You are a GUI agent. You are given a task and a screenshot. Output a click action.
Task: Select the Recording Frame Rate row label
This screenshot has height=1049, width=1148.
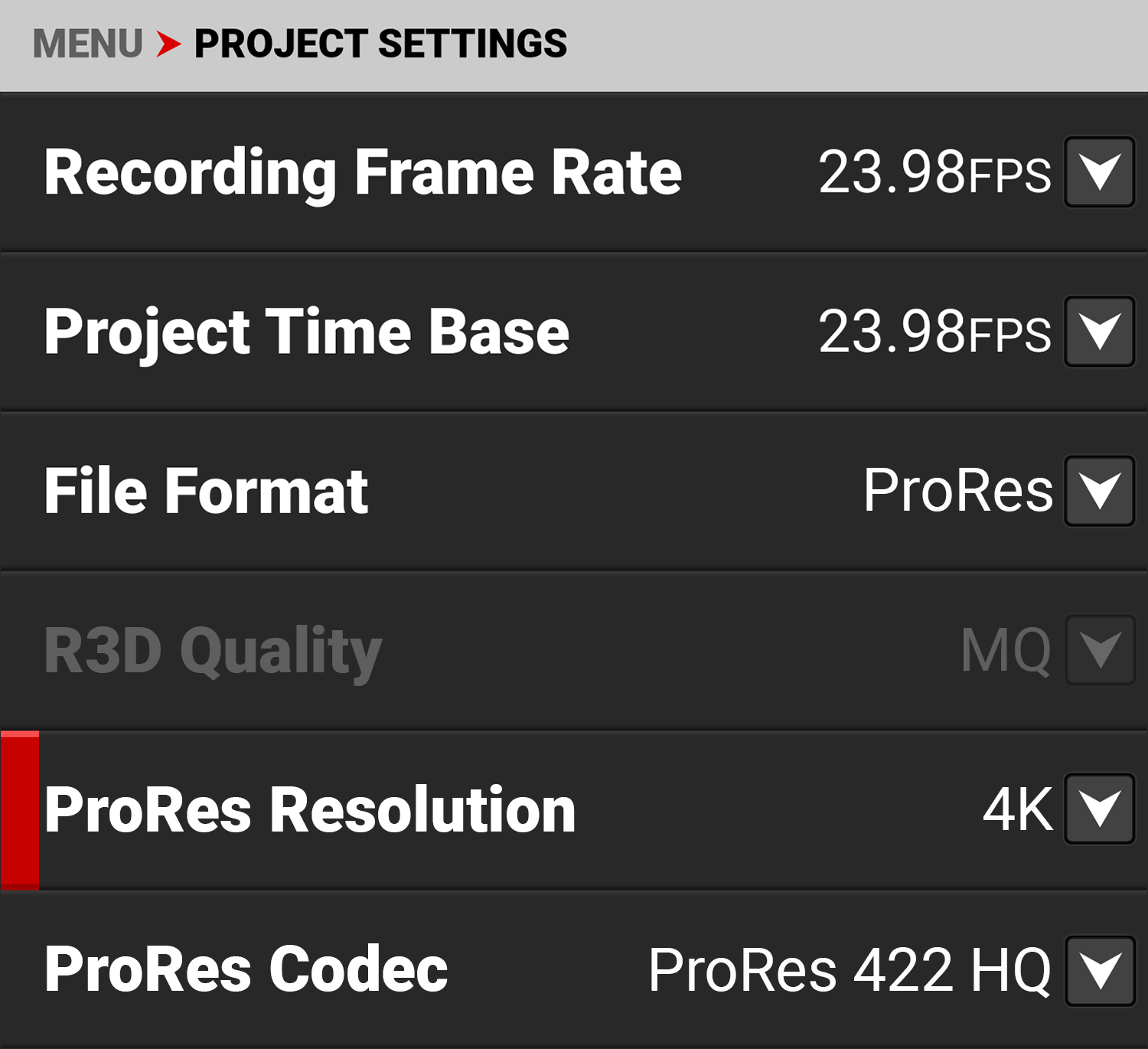tap(363, 173)
